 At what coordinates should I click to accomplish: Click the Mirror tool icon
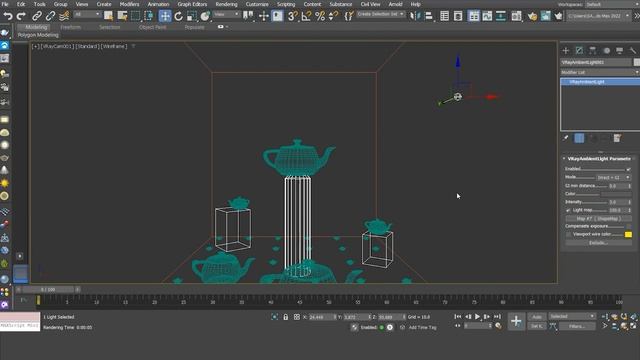(415, 16)
